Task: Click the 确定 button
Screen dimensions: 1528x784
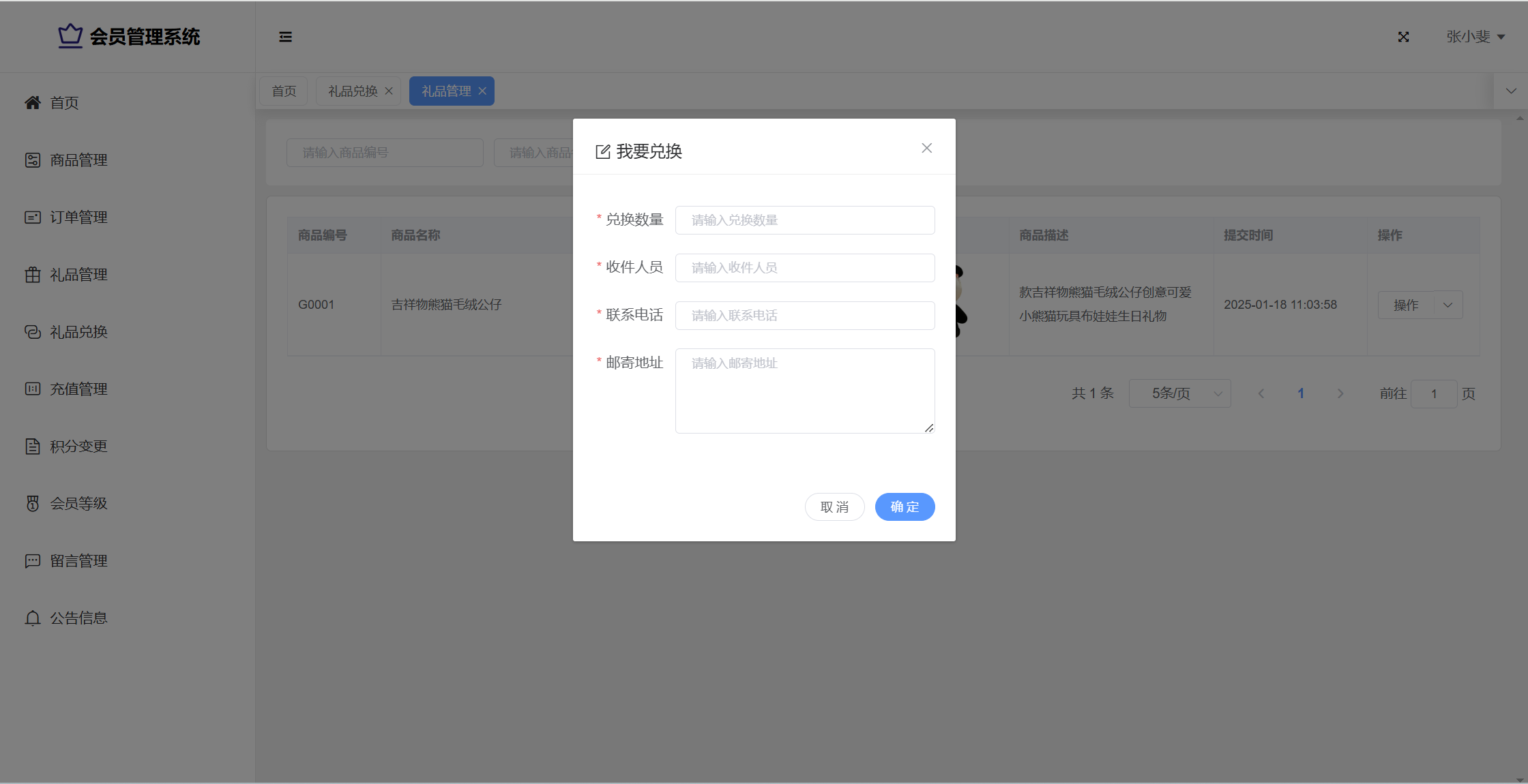Action: coord(905,507)
